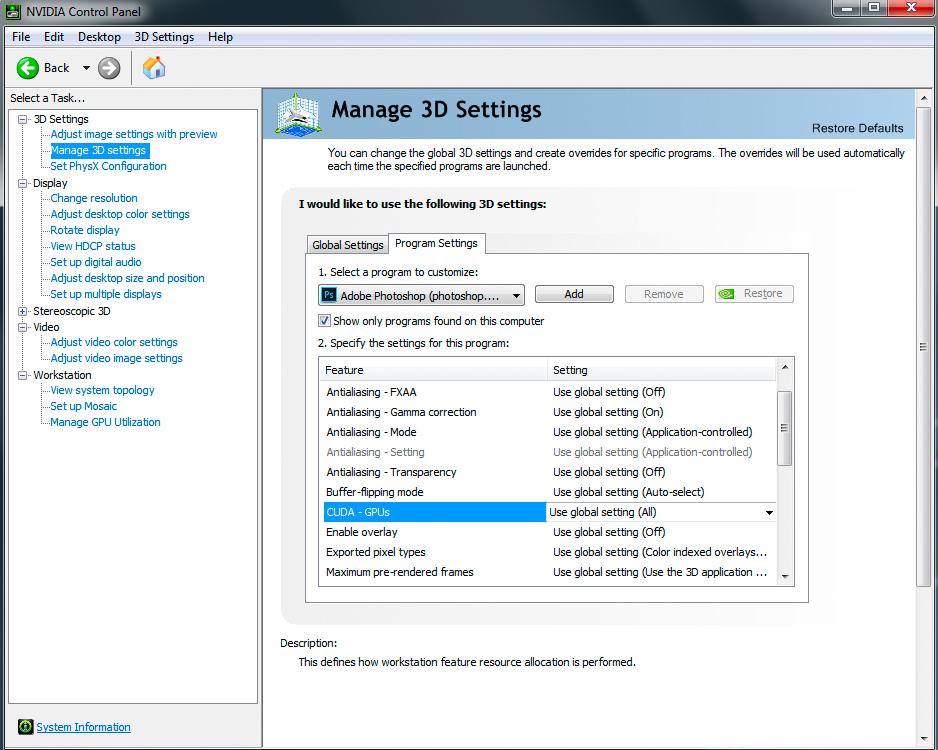
Task: Click the Restore button with NVIDIA logo
Action: (754, 294)
